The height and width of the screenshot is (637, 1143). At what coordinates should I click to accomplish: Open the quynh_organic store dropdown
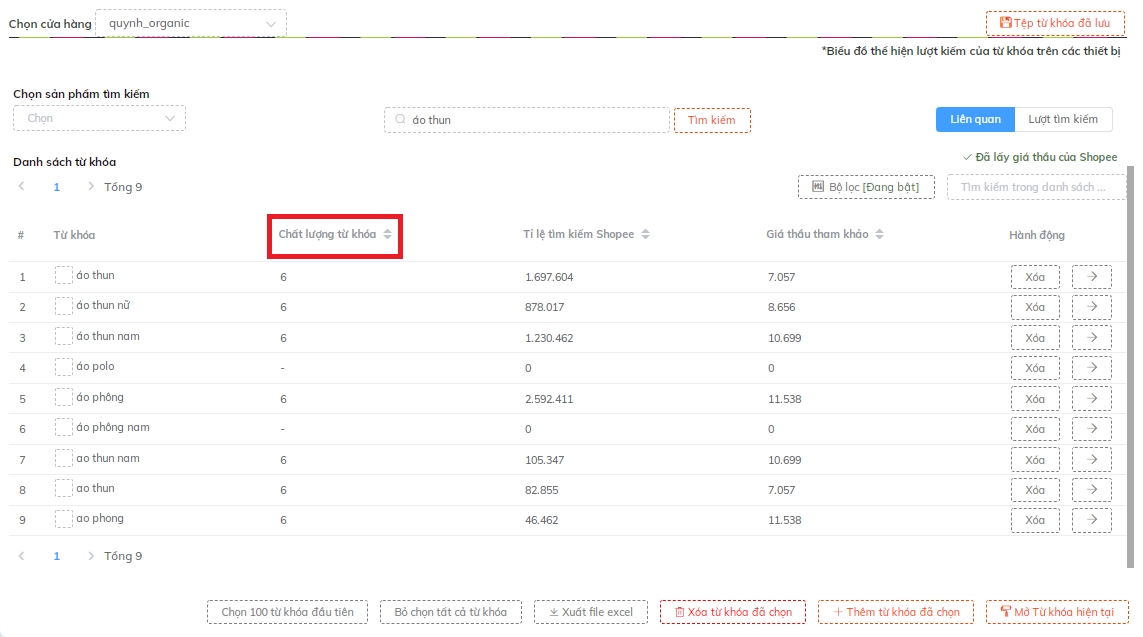pyautogui.click(x=190, y=23)
